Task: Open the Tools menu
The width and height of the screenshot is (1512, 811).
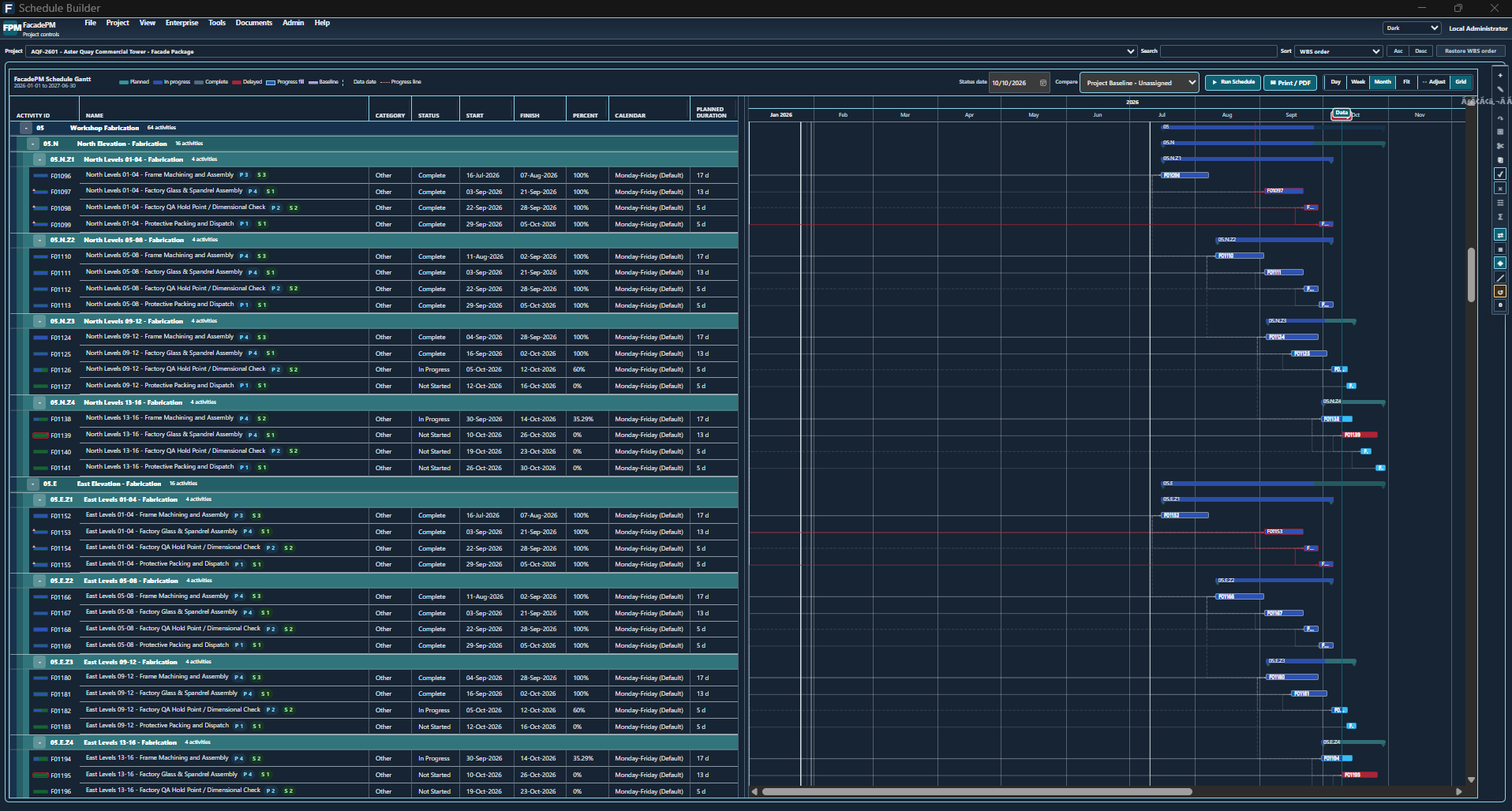Action: 217,23
